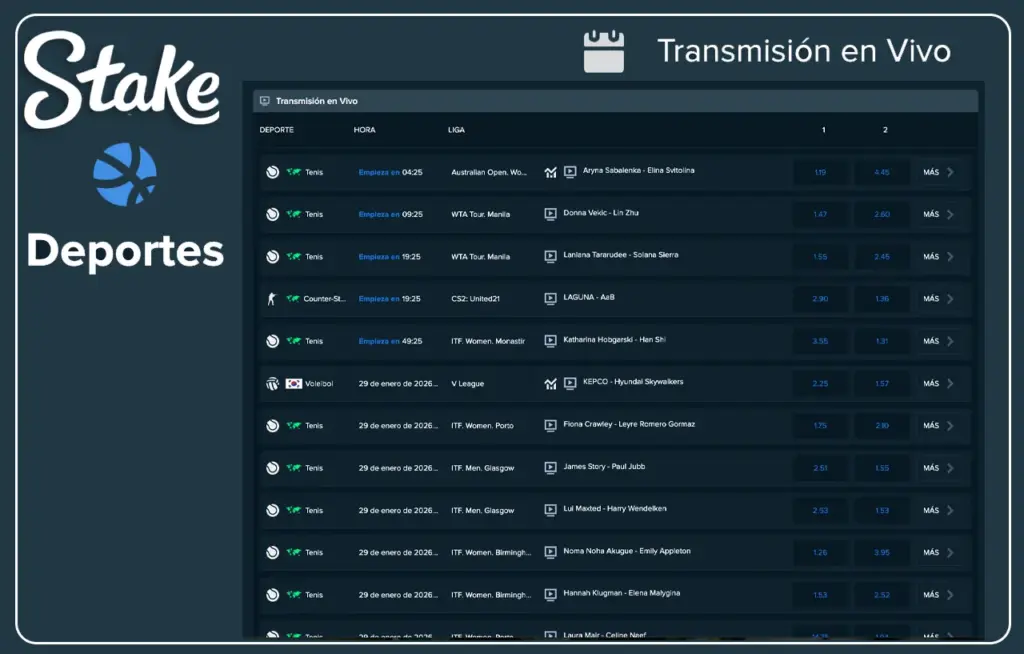Click the Counter-Strike sport icon in LAGUNA row
This screenshot has height=654, width=1024.
point(272,299)
